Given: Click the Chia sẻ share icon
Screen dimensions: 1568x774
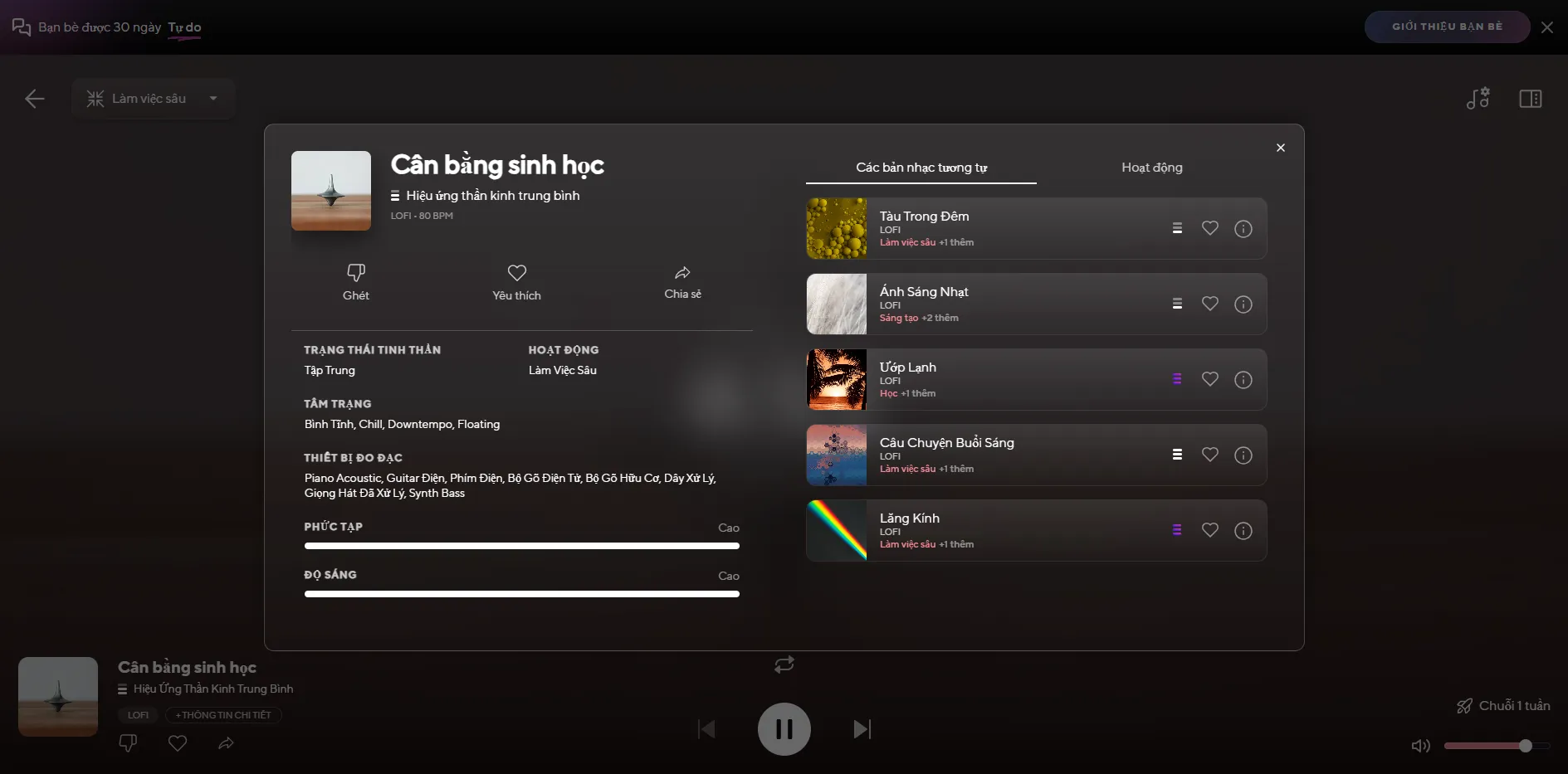Looking at the screenshot, I should point(682,274).
